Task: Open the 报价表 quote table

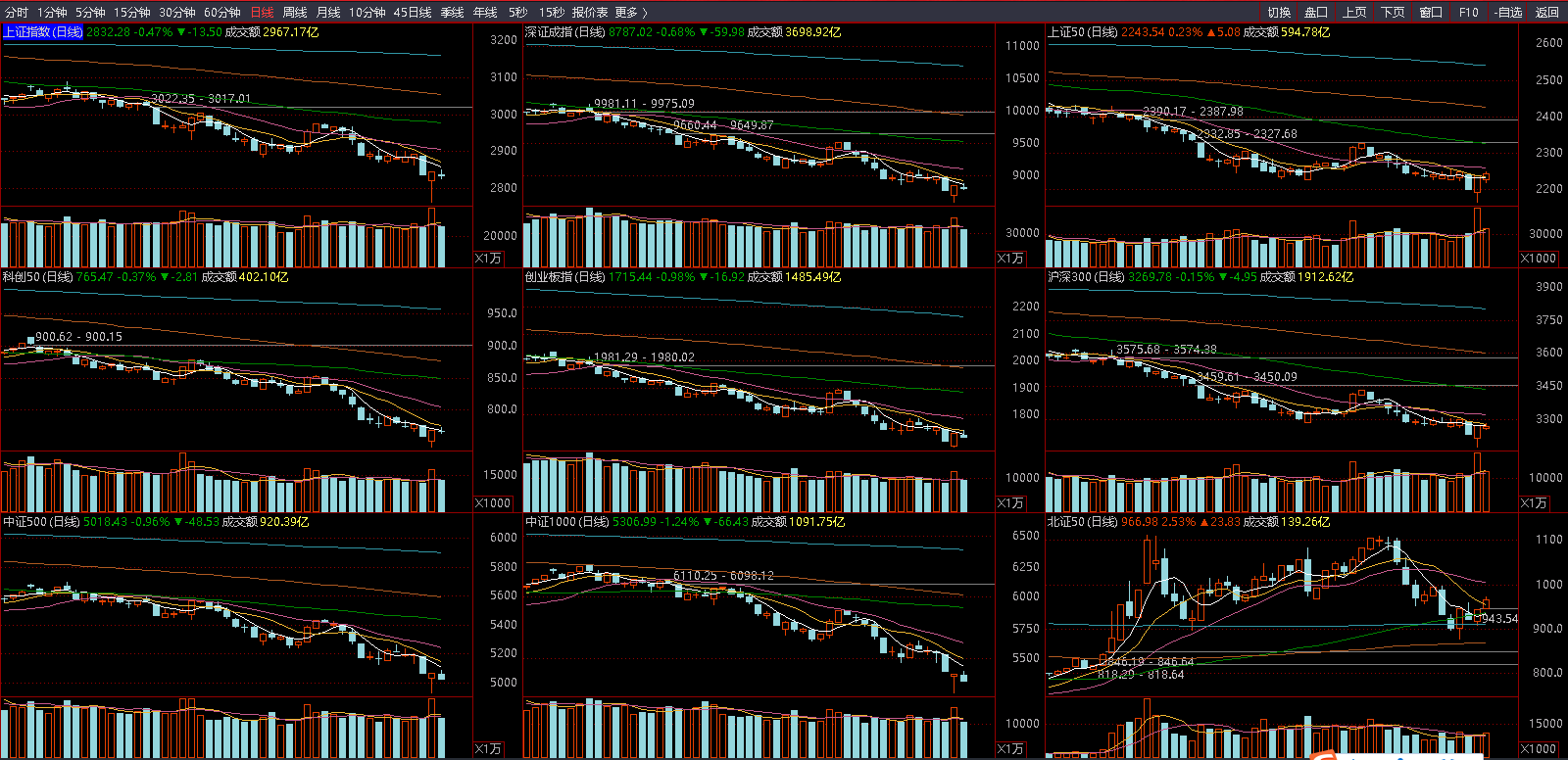Action: 590,13
